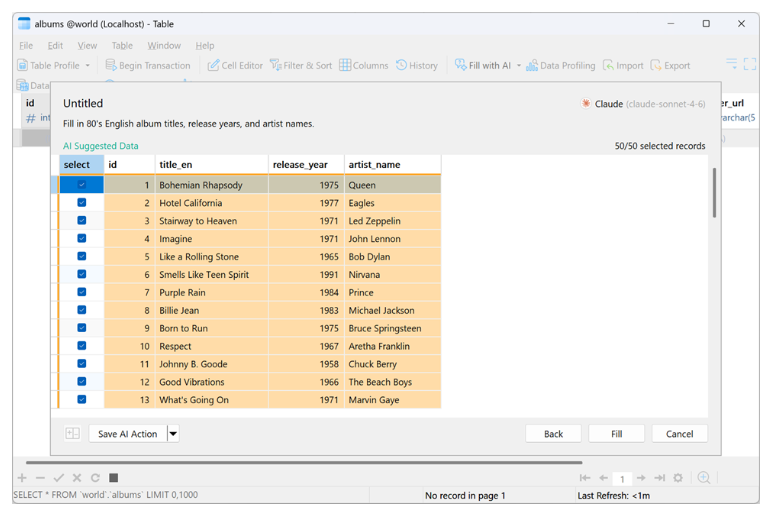Screen dimensions: 768x506
Task: Open the Help menu
Action: pos(205,46)
